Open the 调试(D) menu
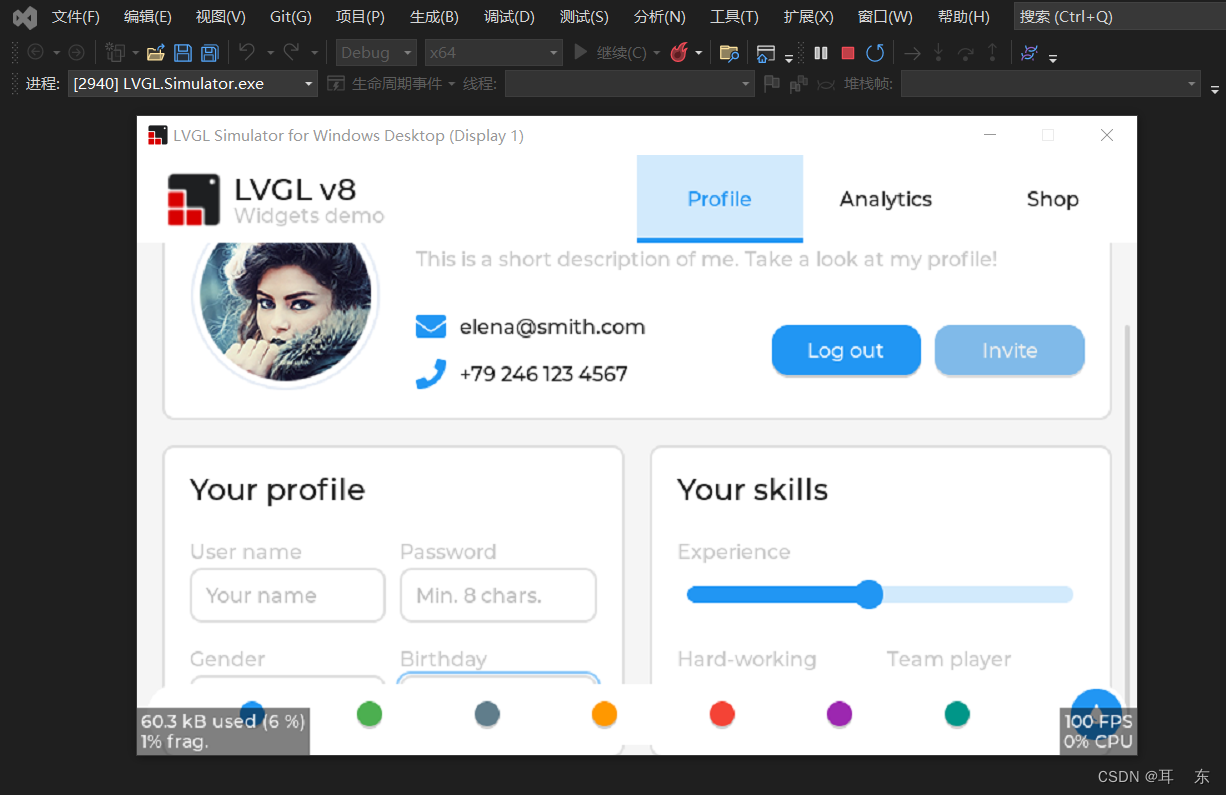The width and height of the screenshot is (1226, 795). [x=506, y=16]
